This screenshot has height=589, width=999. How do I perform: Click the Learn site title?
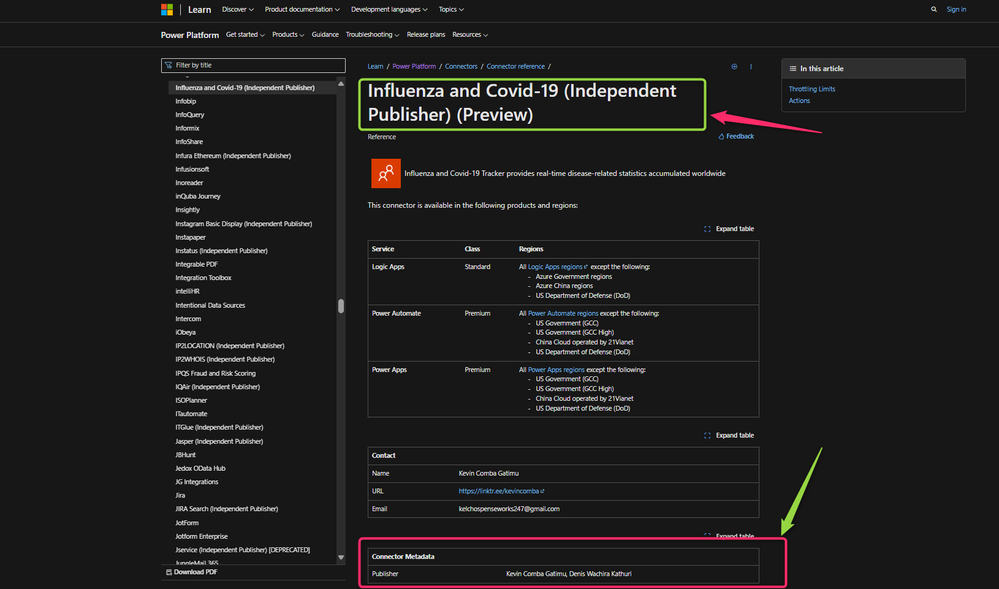(x=199, y=10)
